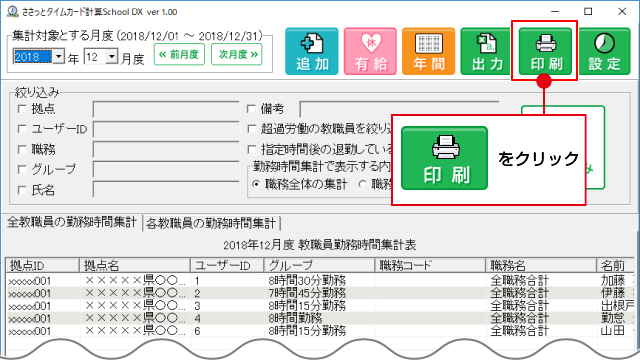Enable the ユーザーID filter checkbox
The width and height of the screenshot is (640, 364).
coord(22,129)
